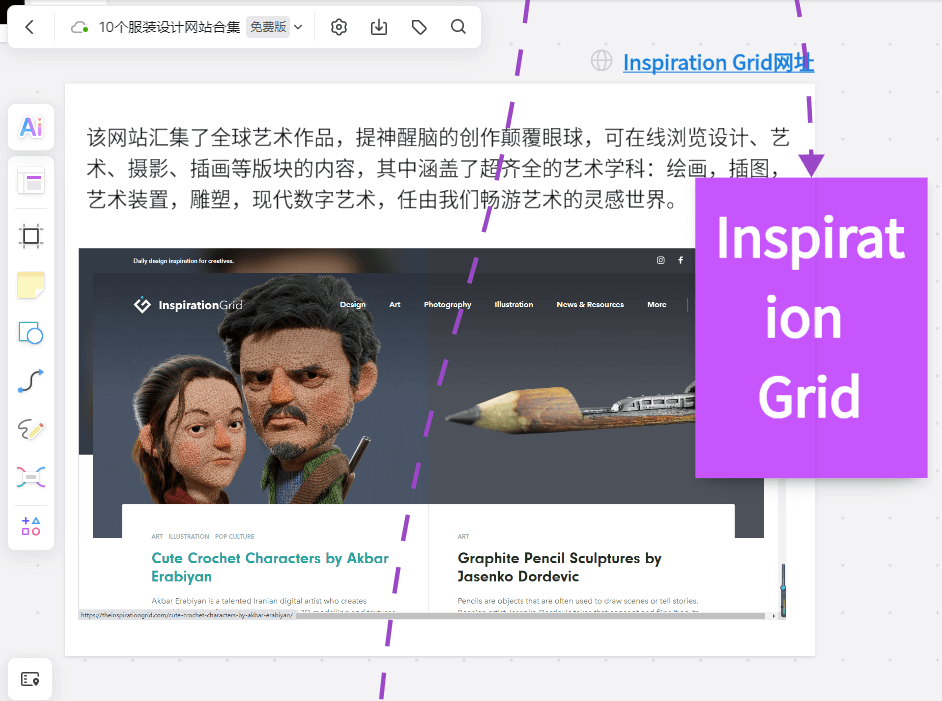The image size is (942, 701).
Task: Click Design in the website nav
Action: click(353, 305)
